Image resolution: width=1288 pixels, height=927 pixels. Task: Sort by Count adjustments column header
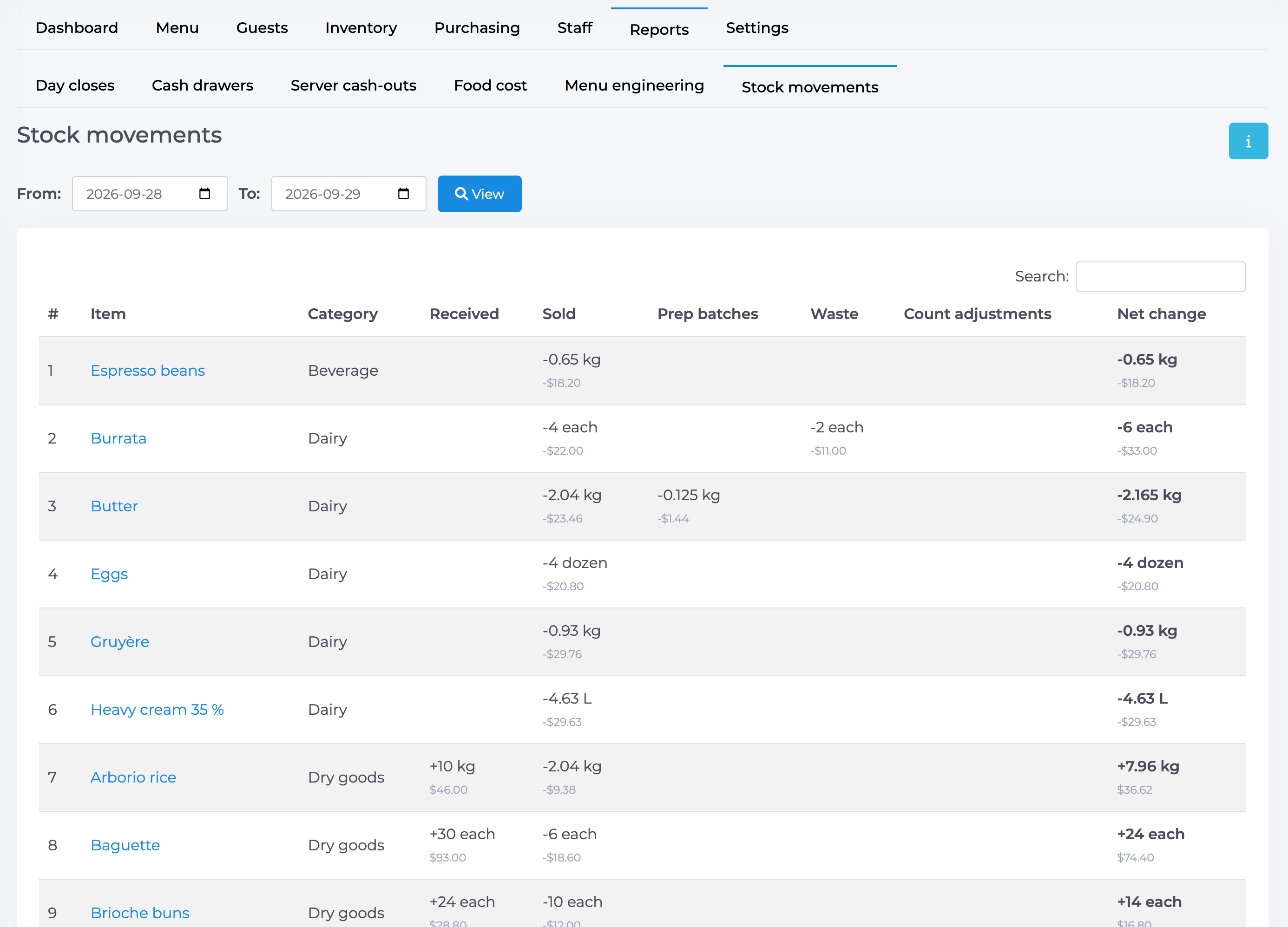[977, 313]
